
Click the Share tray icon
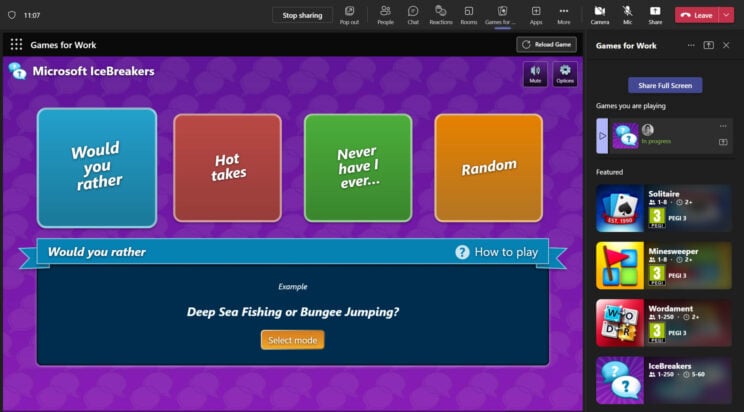[655, 15]
